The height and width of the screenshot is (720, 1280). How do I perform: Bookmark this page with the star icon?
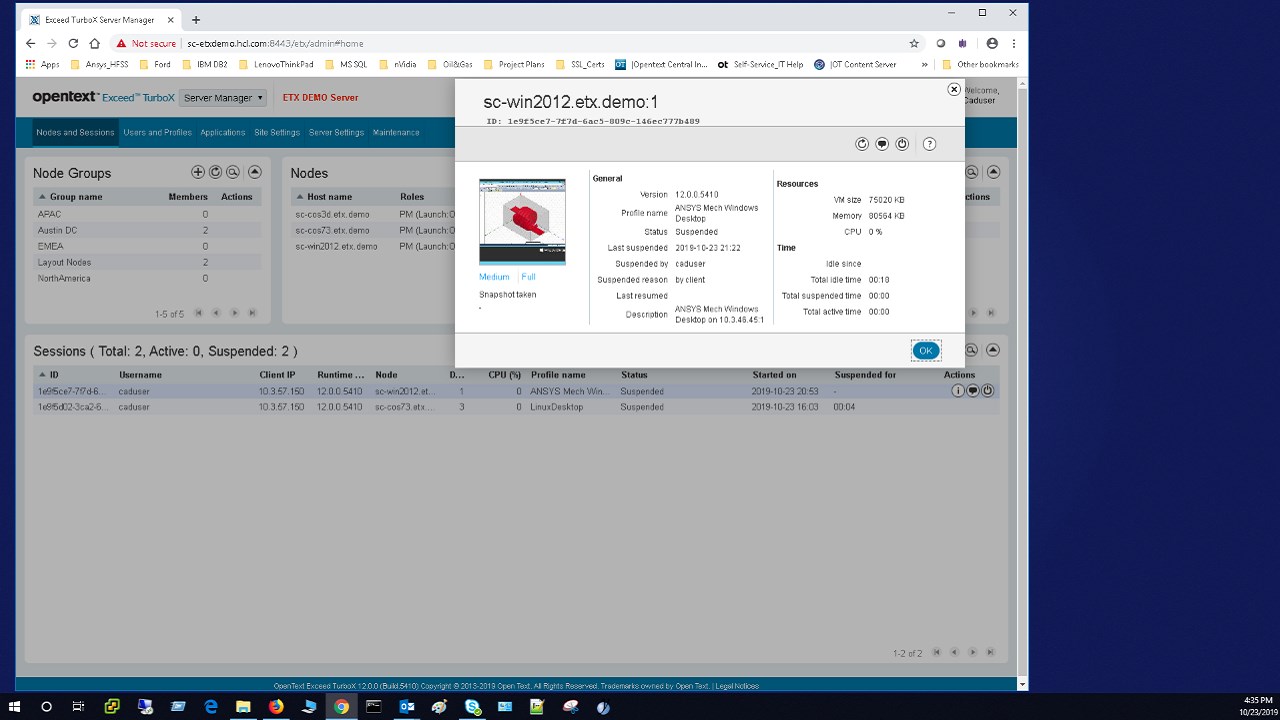[x=914, y=43]
